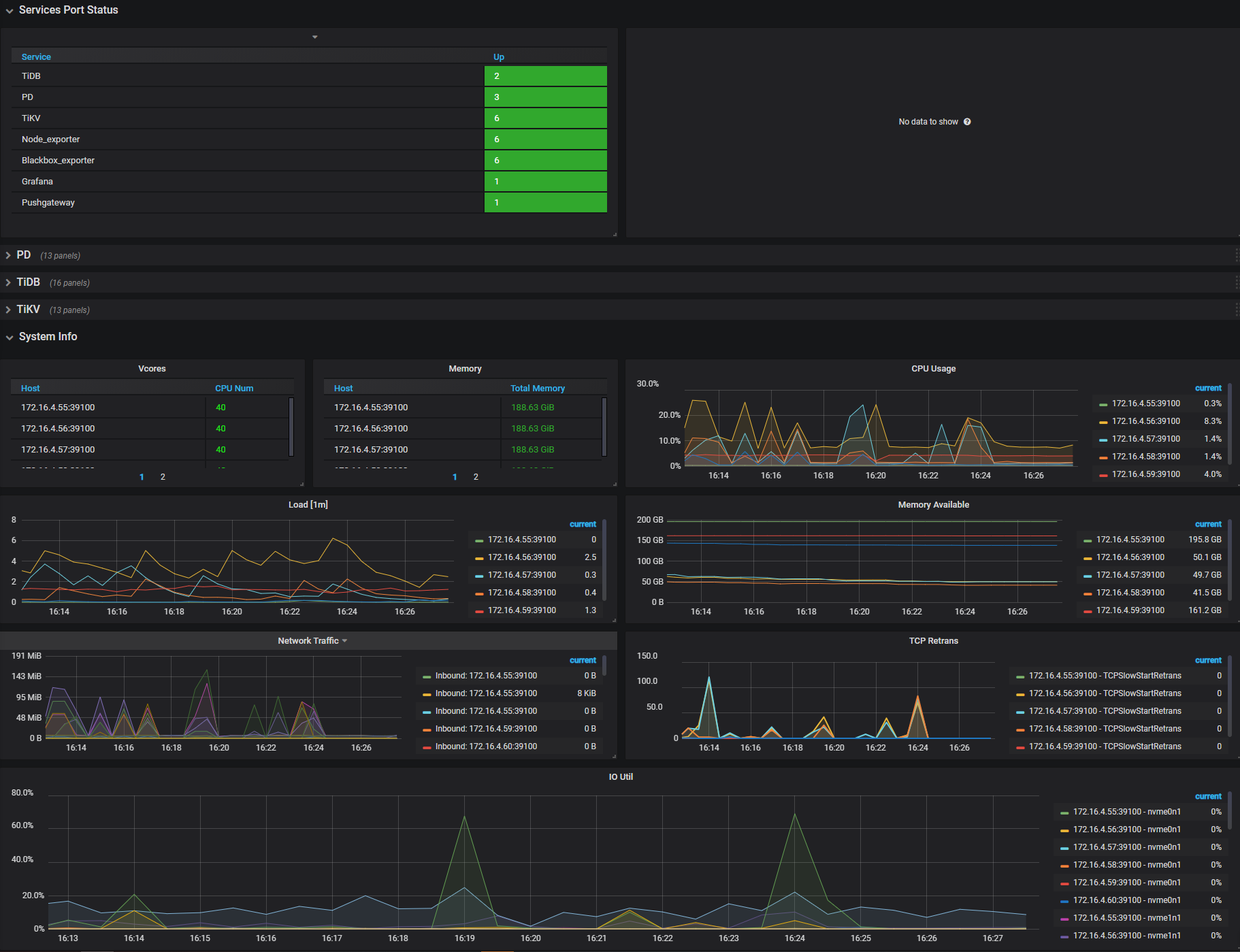Toggle the 172.16.4.56:39100 series in CPU Usage legend
The height and width of the screenshot is (952, 1240).
point(1145,421)
